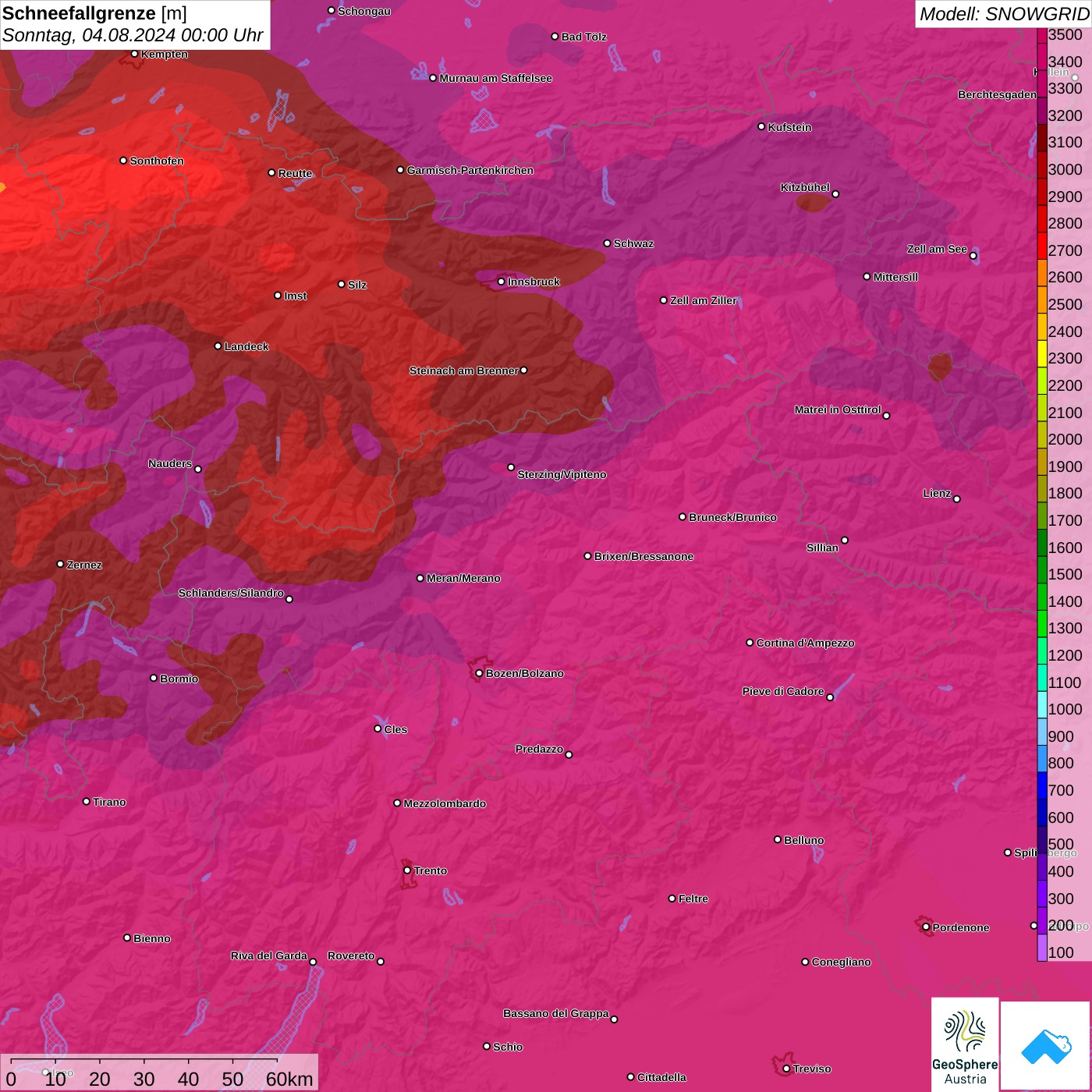
Task: Click the 'Schneefallgrenze [m]' title text
Action: point(94,13)
